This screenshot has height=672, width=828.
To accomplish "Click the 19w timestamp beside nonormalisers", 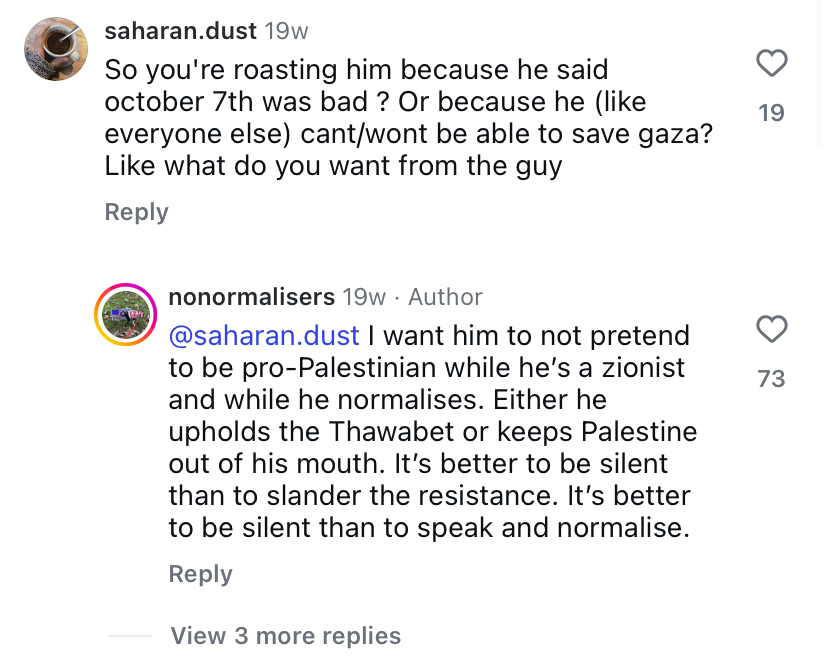I will pyautogui.click(x=364, y=297).
